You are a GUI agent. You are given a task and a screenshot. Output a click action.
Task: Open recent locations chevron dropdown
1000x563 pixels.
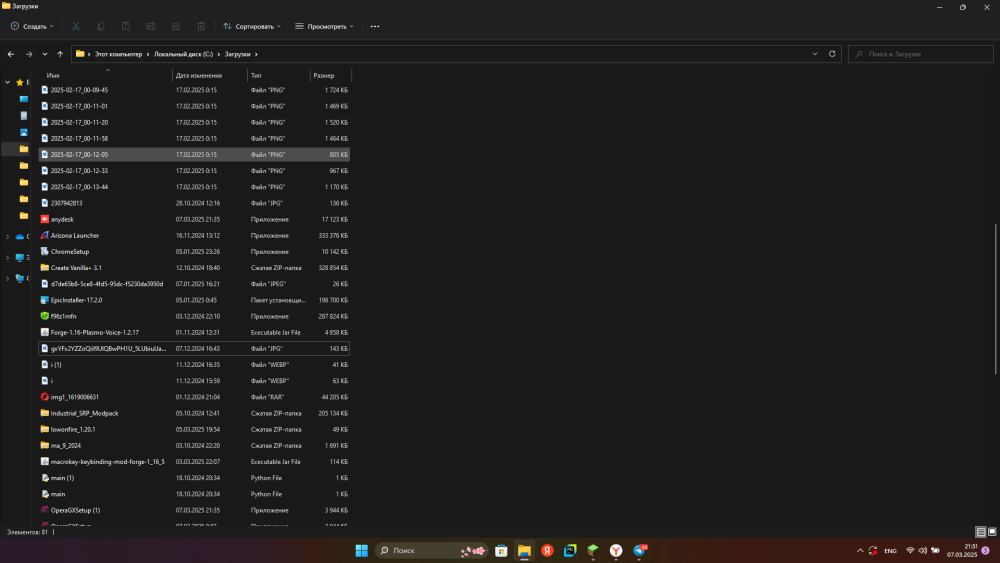[x=45, y=54]
